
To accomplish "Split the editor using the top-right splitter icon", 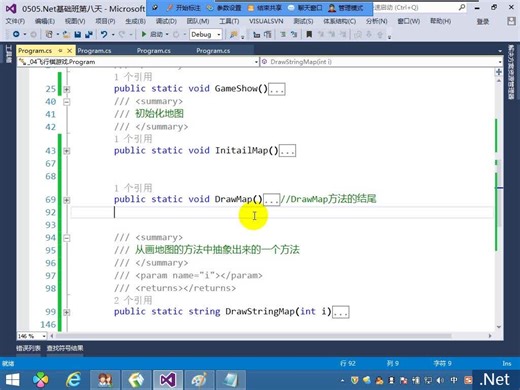I will (x=499, y=72).
